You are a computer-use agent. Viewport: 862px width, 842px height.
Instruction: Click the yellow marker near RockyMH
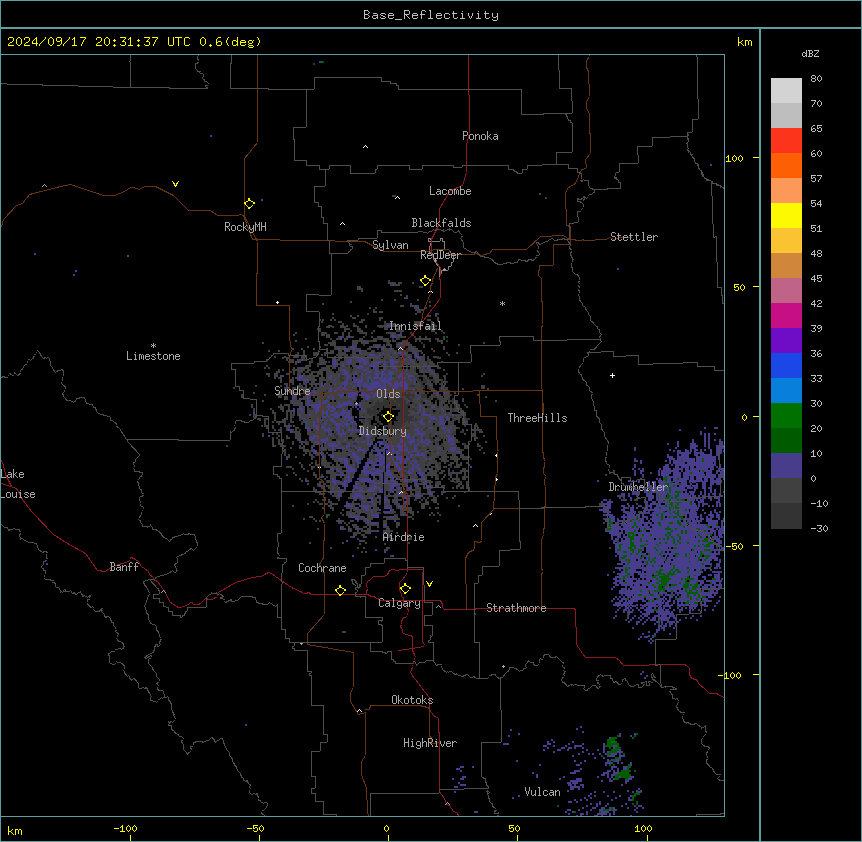pyautogui.click(x=249, y=203)
